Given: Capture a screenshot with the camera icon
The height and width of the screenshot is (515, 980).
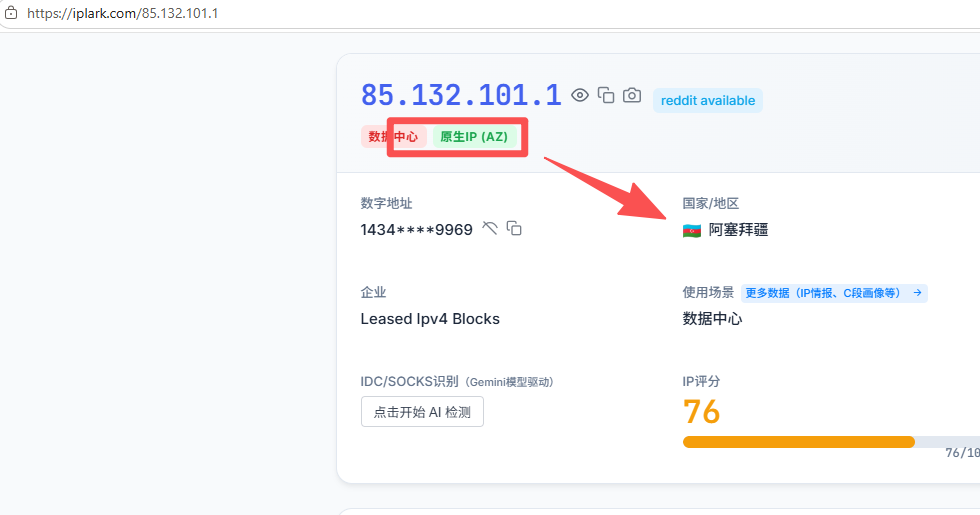Looking at the screenshot, I should (x=632, y=95).
